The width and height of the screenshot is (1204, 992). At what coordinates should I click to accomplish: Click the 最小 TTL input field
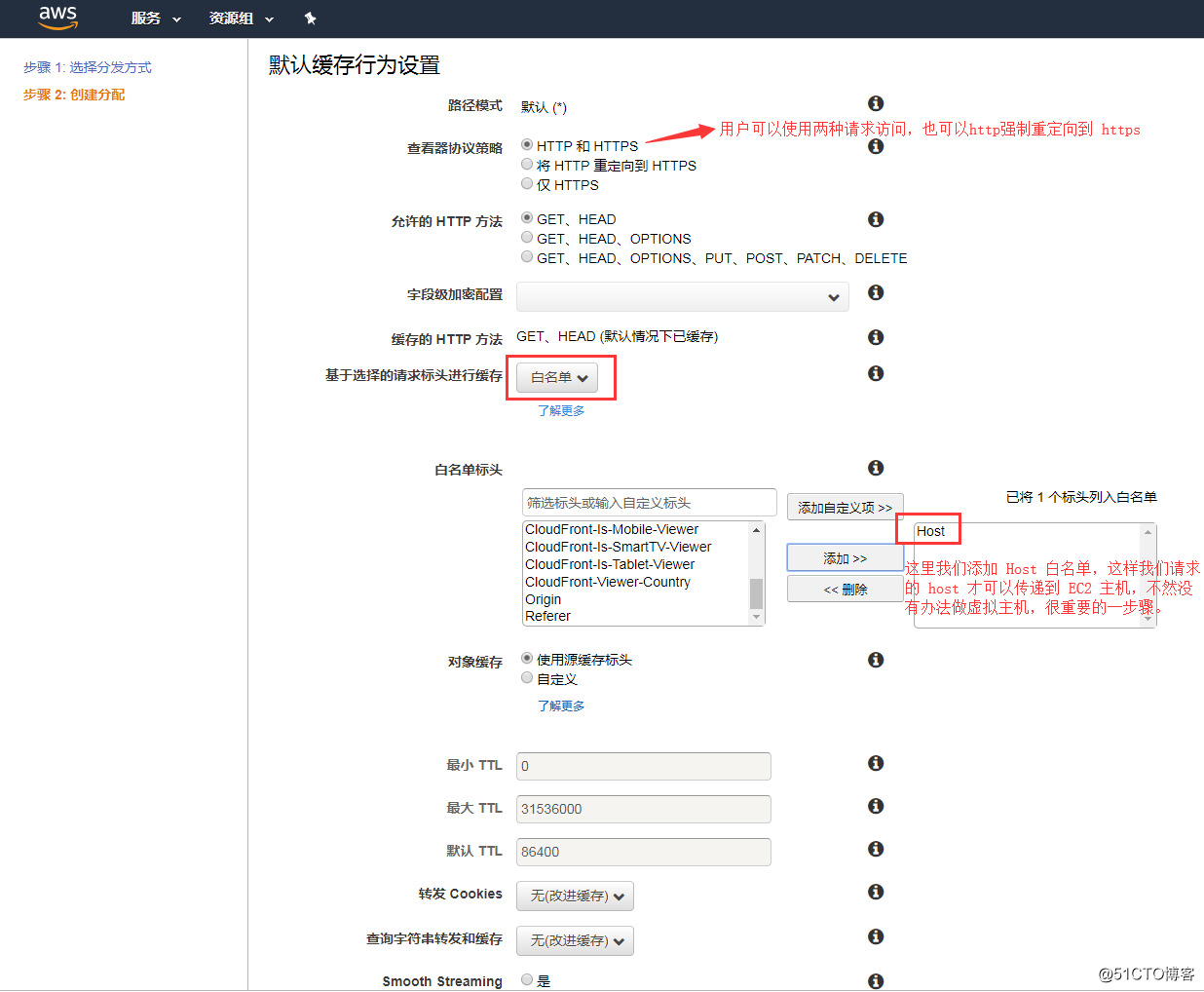(x=644, y=766)
